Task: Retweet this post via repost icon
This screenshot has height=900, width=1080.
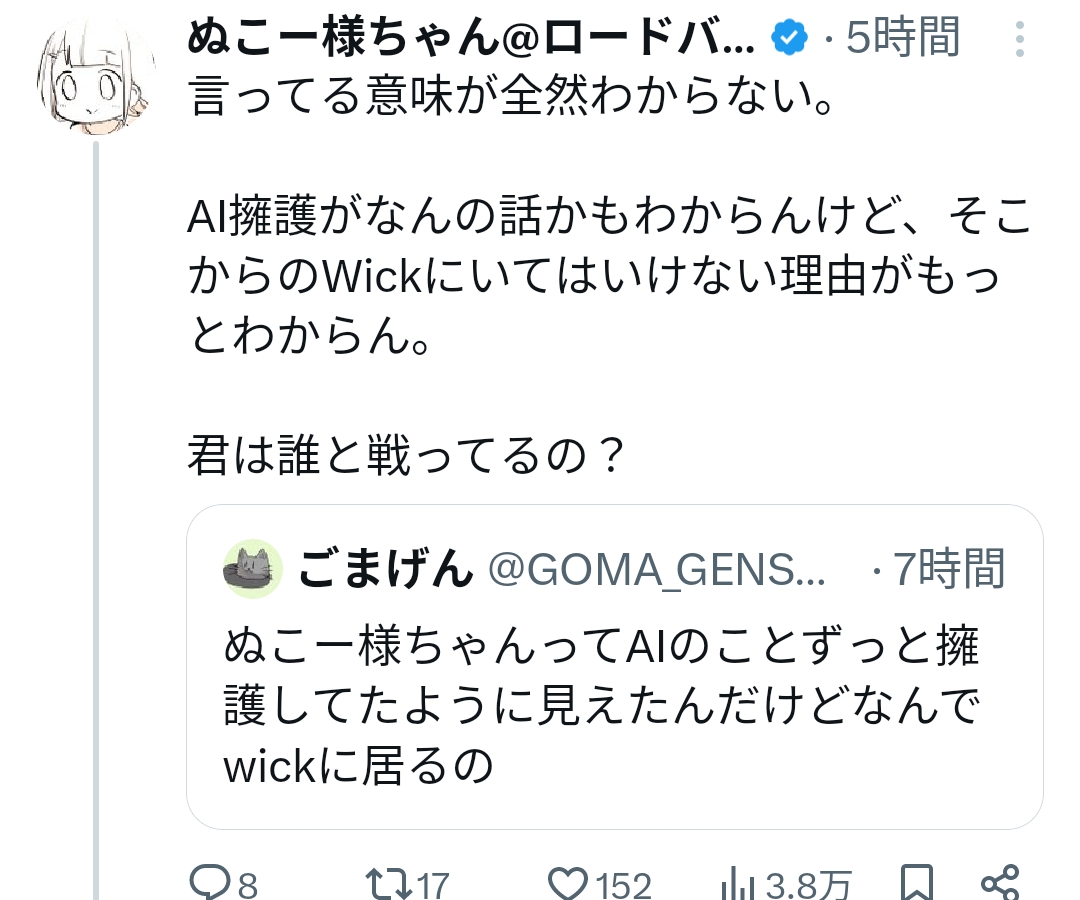Action: 384,882
